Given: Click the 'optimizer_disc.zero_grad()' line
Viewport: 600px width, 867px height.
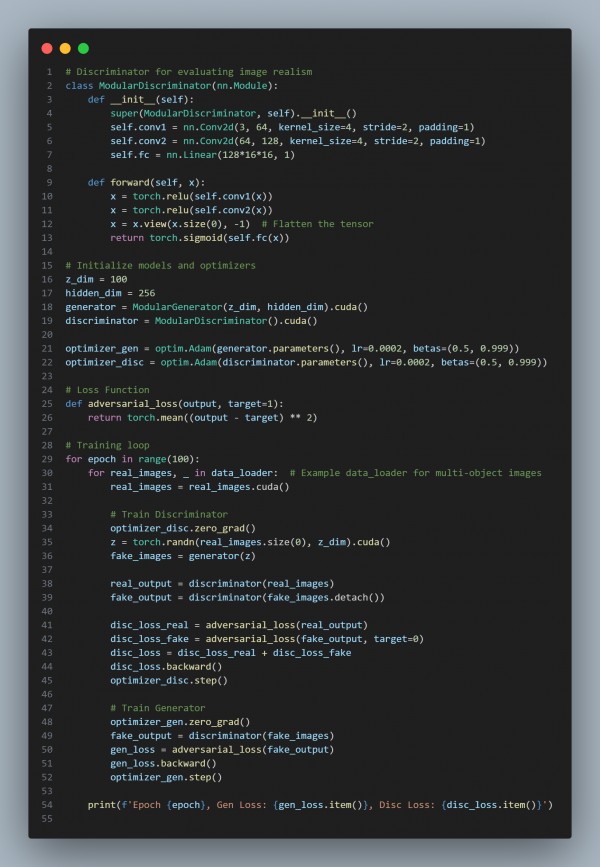Looking at the screenshot, I should point(183,528).
